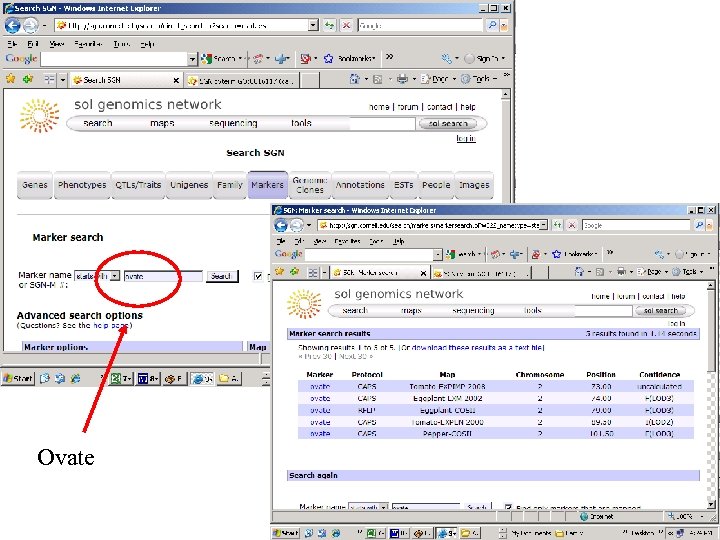Open Favorites star in Marker search window
720x540 pixels.
(279, 272)
